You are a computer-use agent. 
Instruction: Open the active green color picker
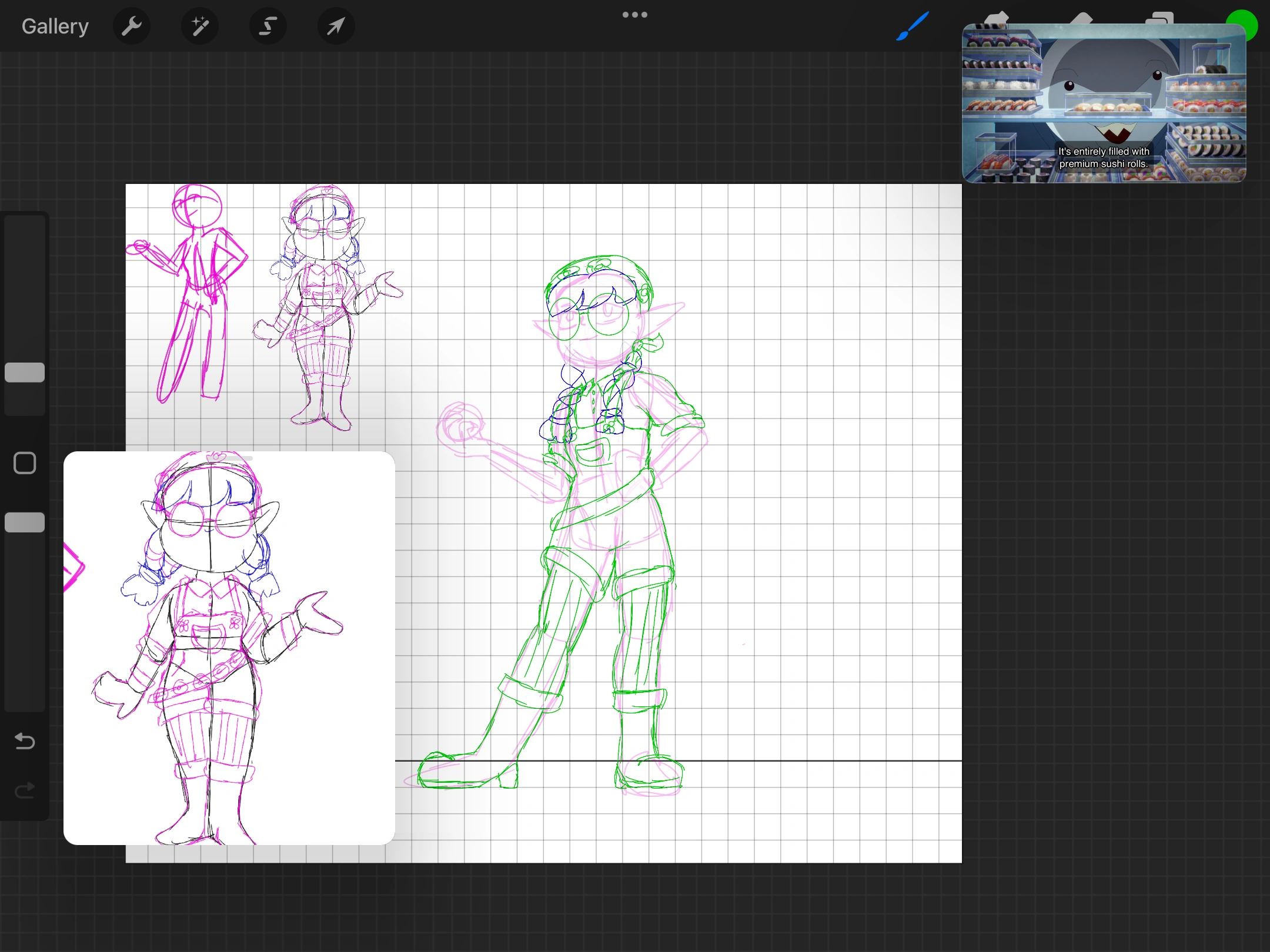click(x=1244, y=25)
